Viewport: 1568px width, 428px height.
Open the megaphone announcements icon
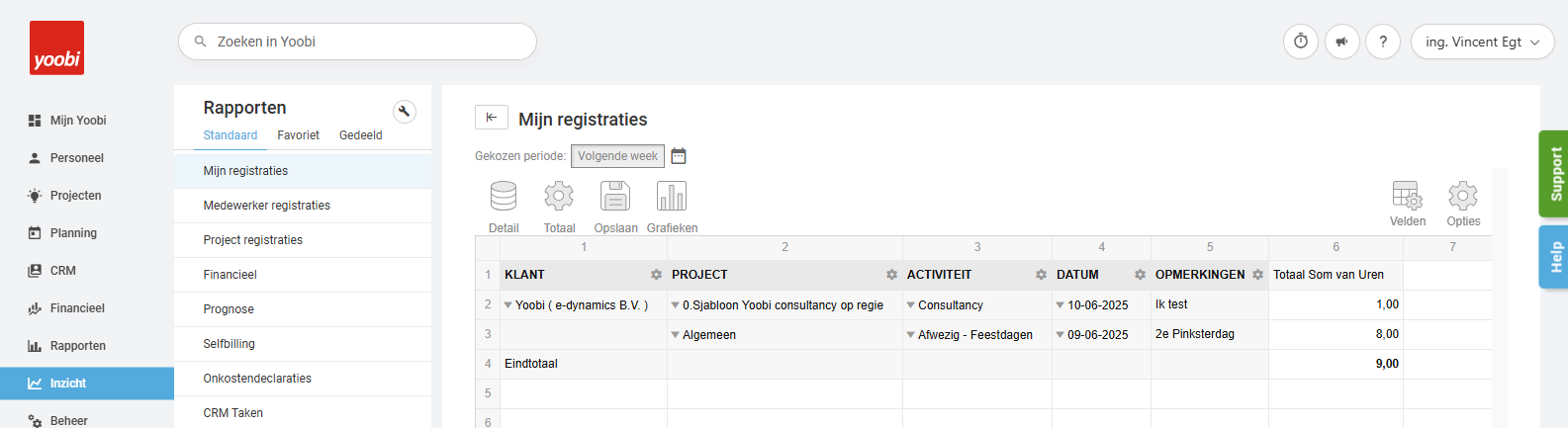coord(1342,42)
